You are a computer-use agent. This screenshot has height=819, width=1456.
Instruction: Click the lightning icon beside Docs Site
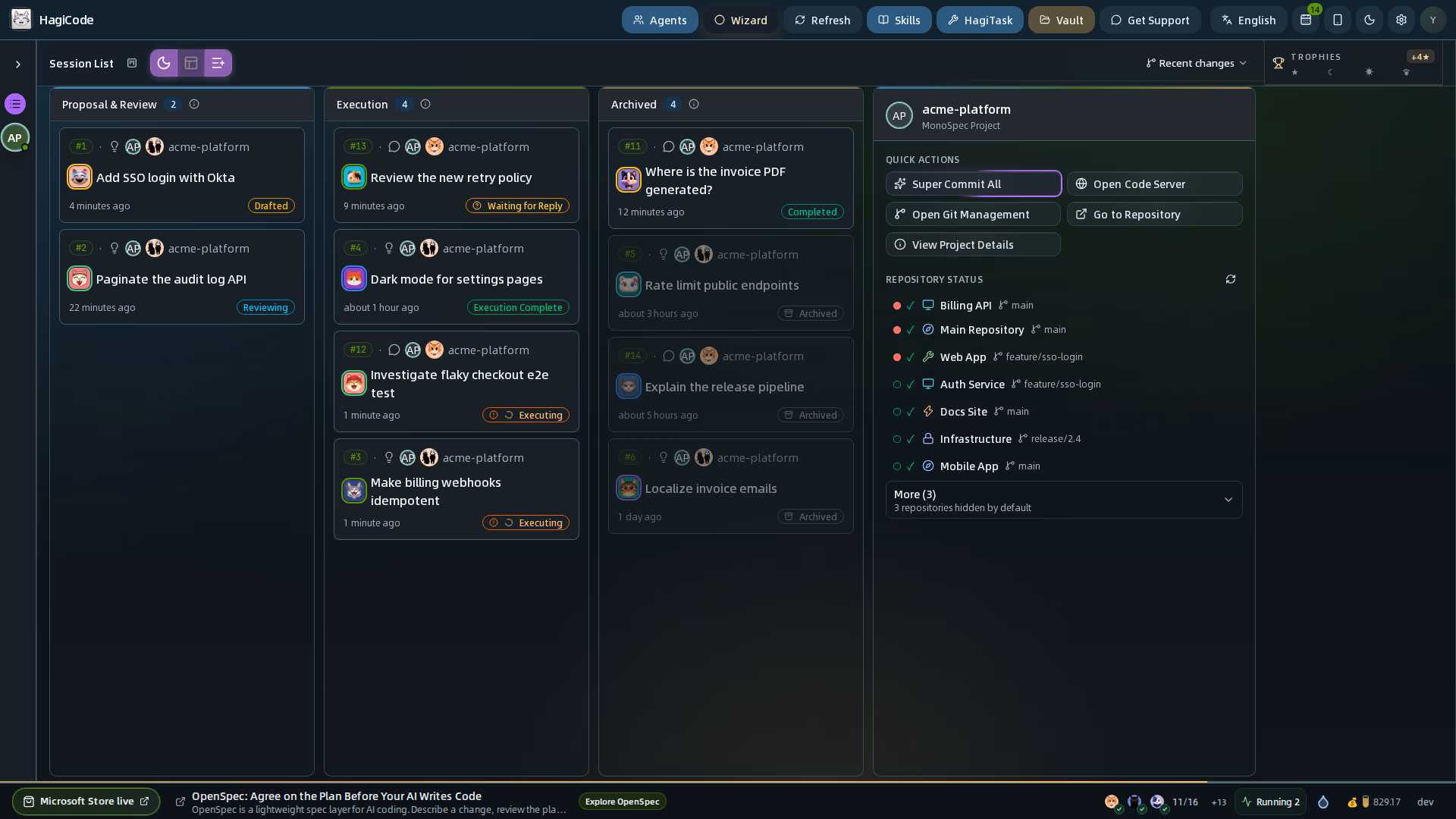coord(927,411)
